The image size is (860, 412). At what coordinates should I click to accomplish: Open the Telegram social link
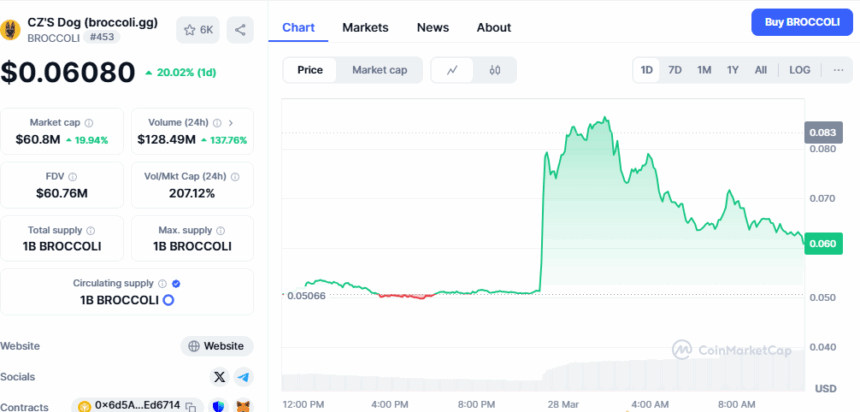(x=244, y=377)
